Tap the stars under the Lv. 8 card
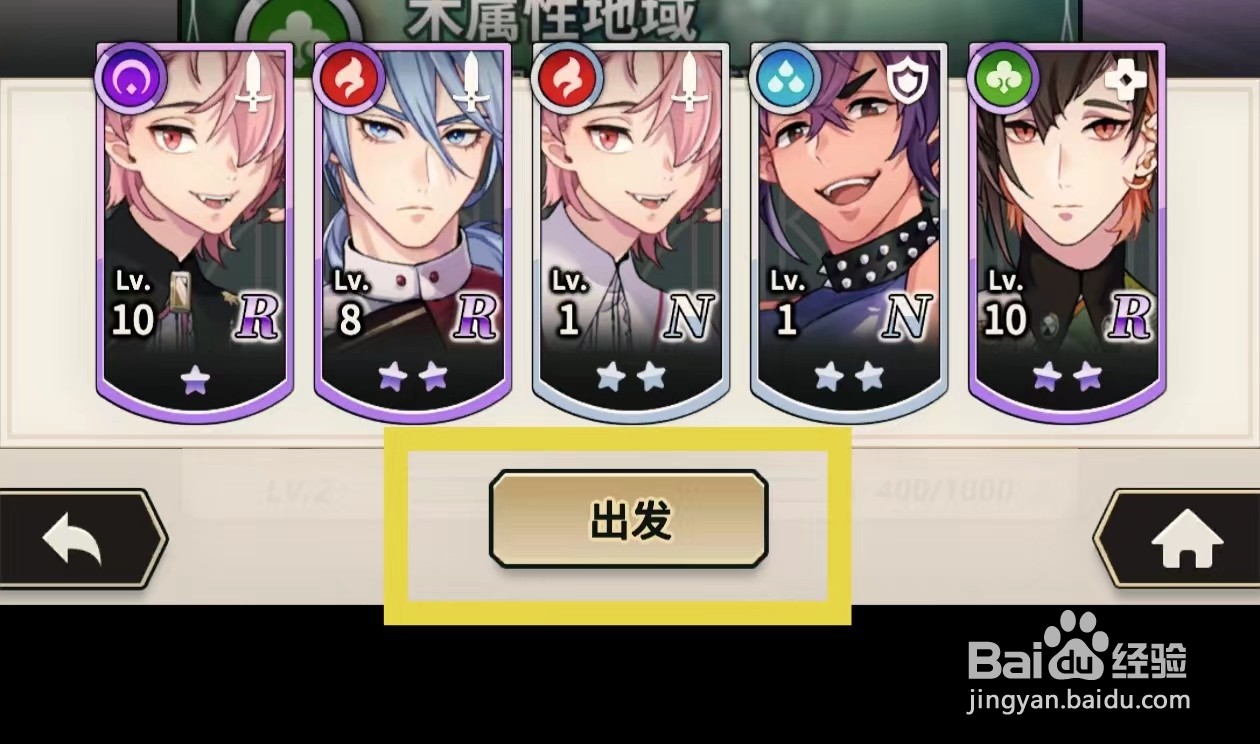Viewport: 1260px width, 744px height. [x=413, y=376]
